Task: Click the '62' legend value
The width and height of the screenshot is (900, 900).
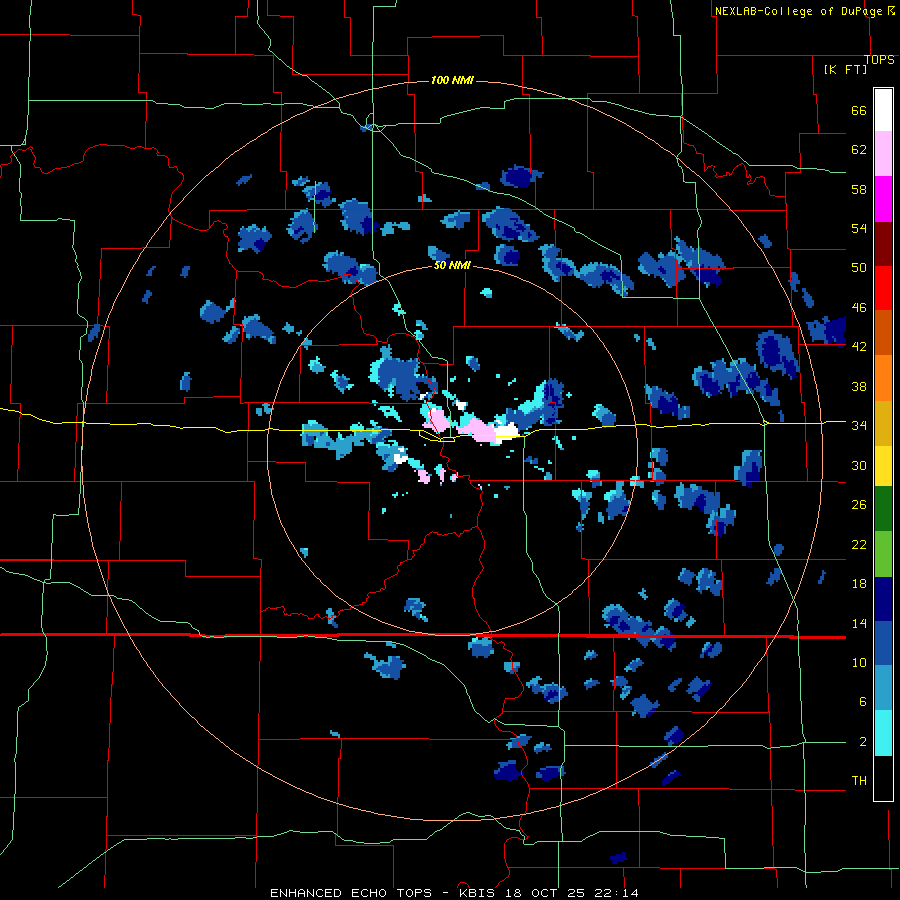Action: tap(859, 149)
